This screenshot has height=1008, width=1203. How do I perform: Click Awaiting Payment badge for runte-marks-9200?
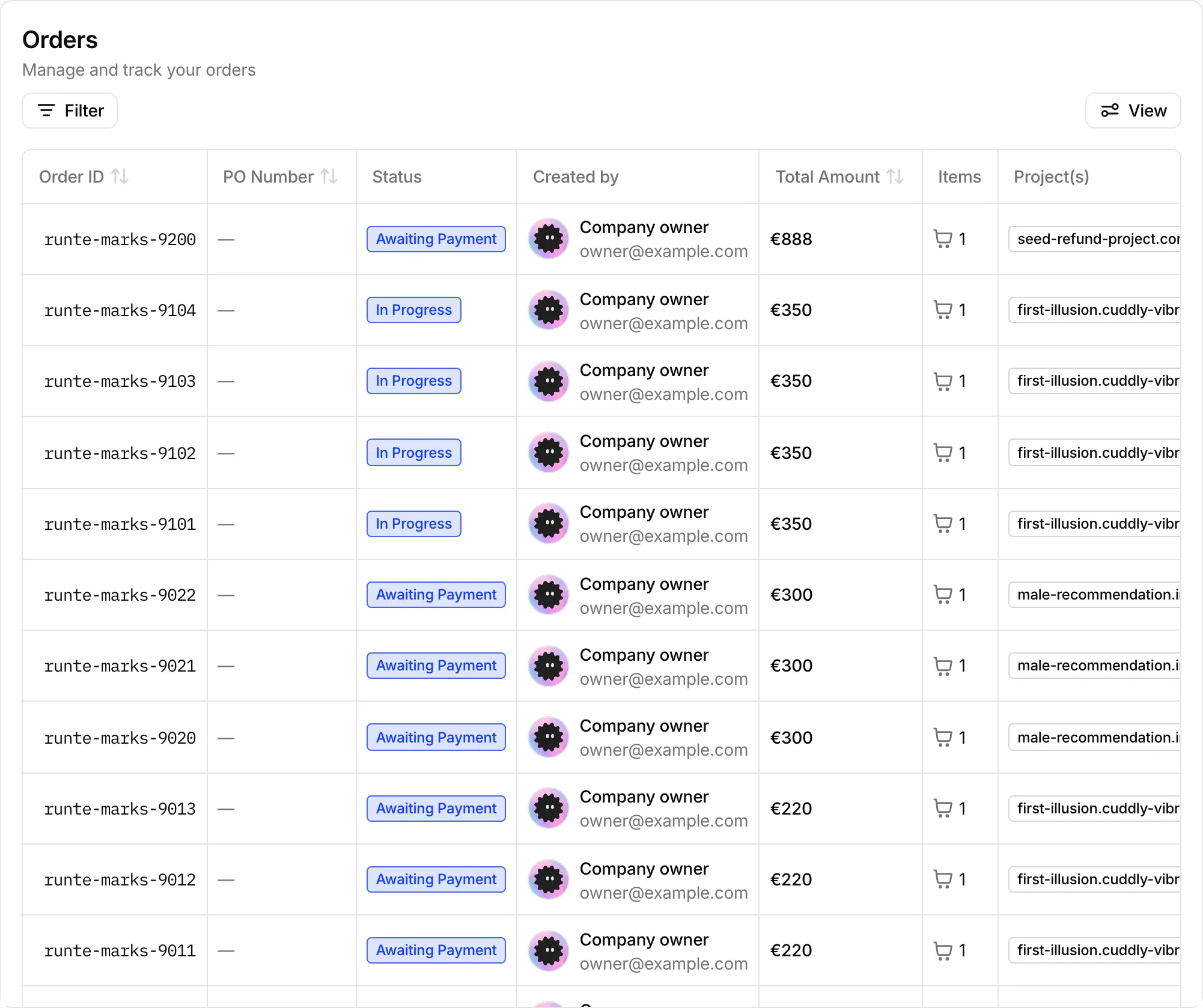click(436, 239)
